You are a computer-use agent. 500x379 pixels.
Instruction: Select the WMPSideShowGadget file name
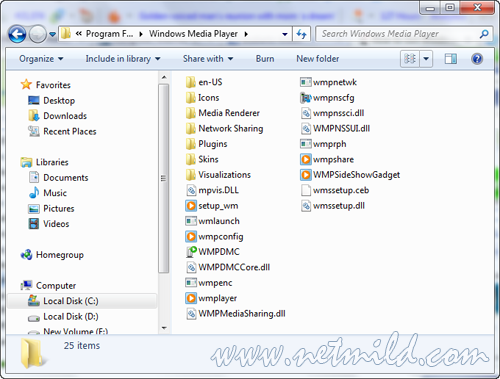[x=356, y=175]
